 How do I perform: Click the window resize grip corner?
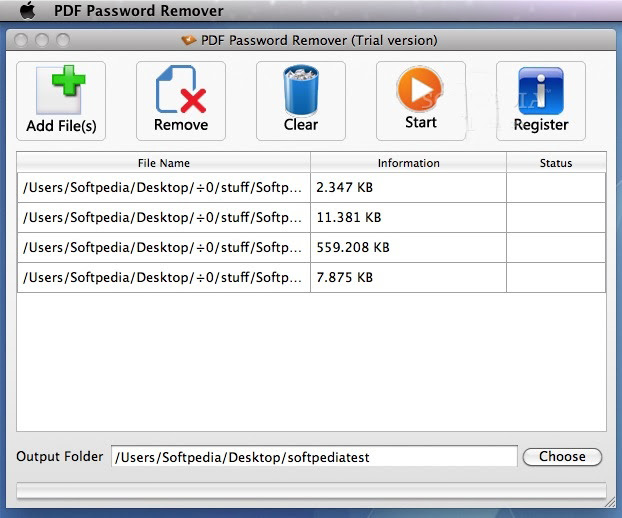coord(610,502)
